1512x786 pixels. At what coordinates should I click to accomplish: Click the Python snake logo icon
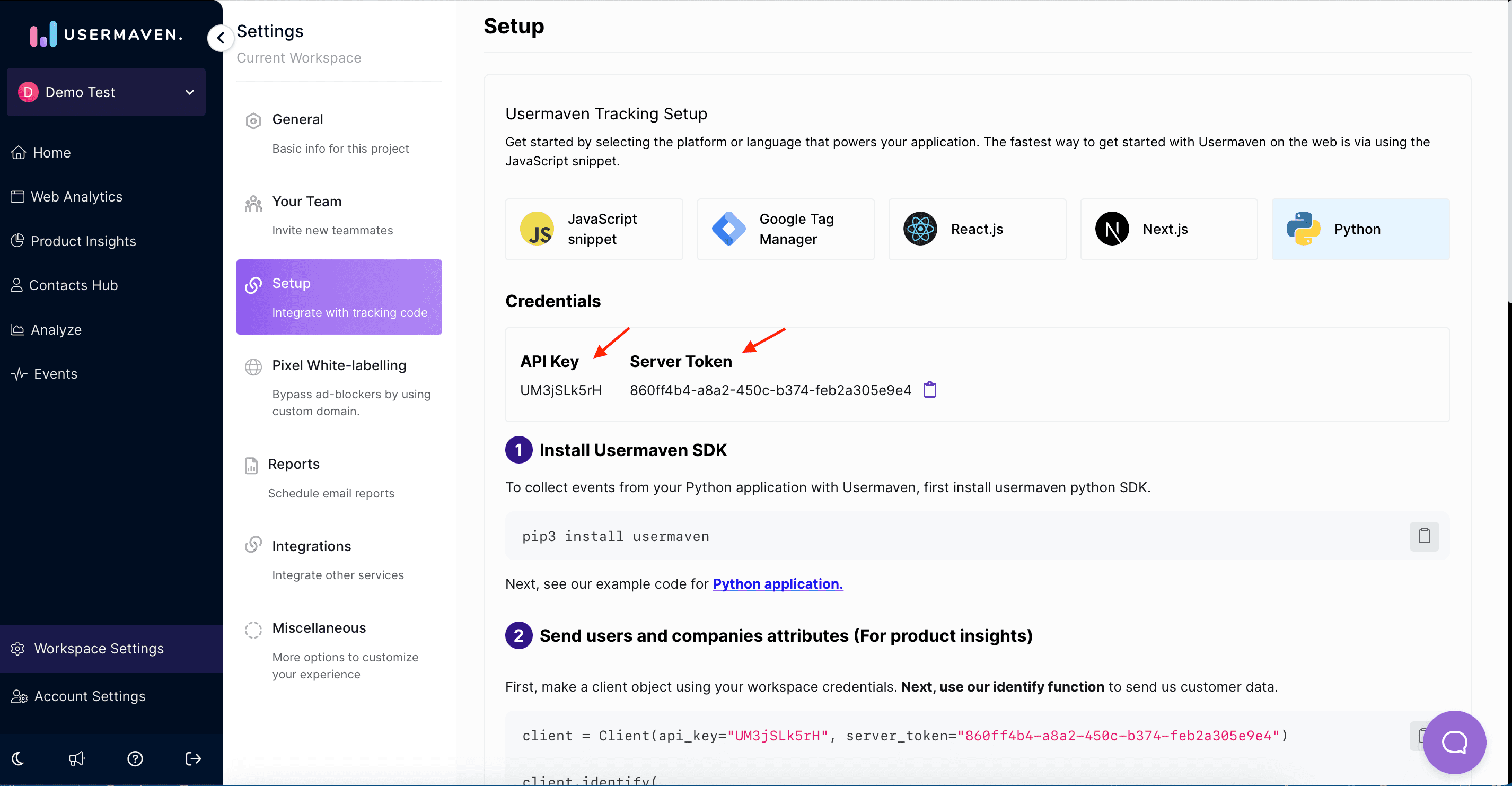click(x=1304, y=229)
